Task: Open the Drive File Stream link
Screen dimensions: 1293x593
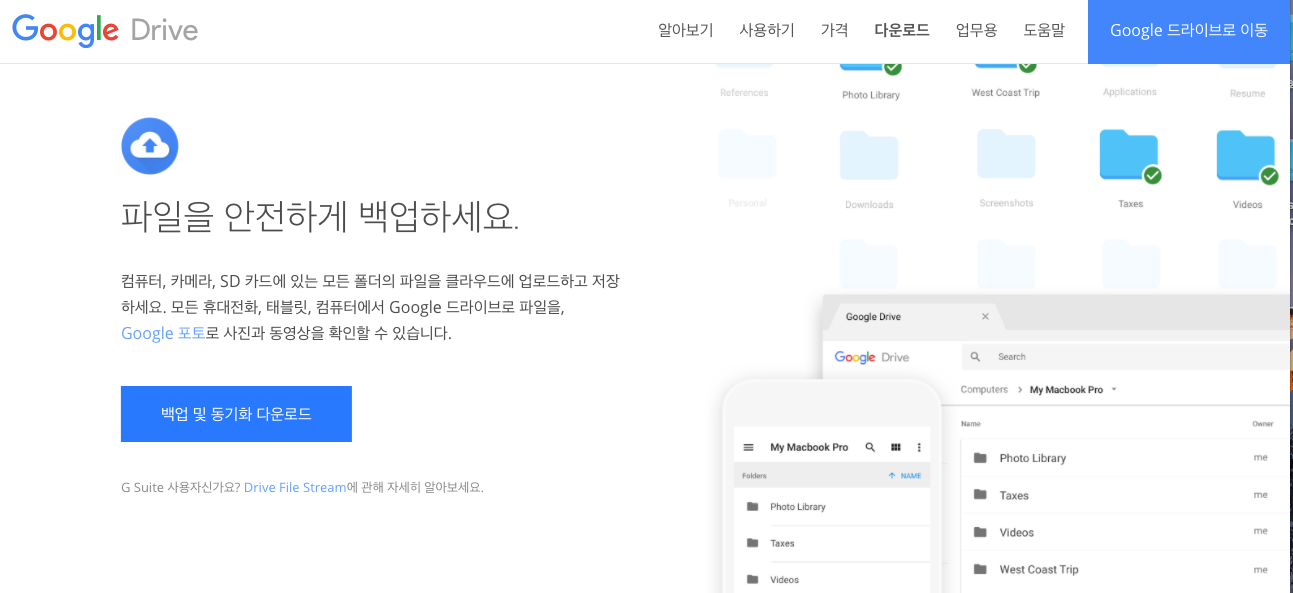Action: [295, 487]
